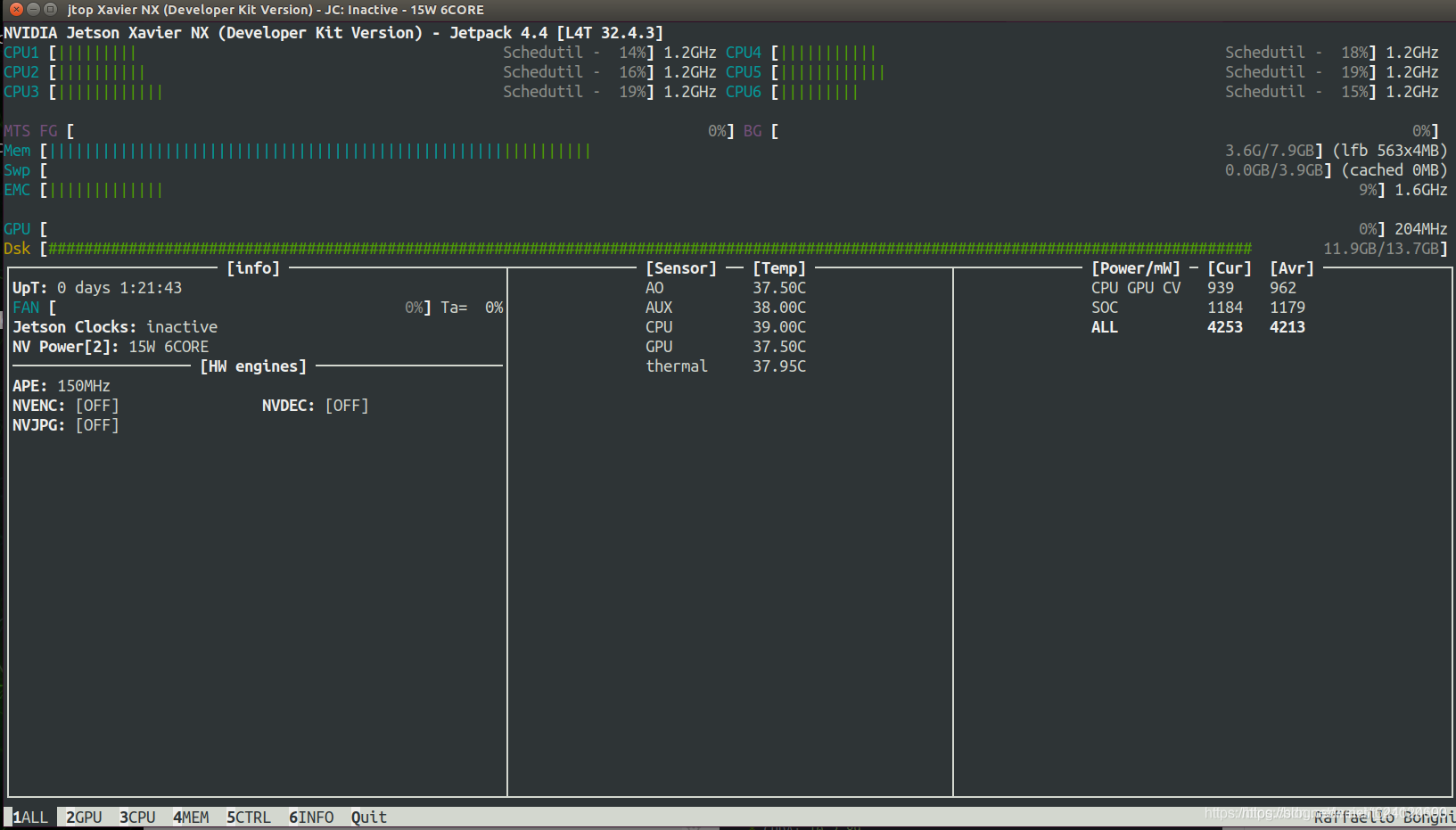1456x830 pixels.
Task: Click the MTS FG label
Action: pyautogui.click(x=30, y=131)
